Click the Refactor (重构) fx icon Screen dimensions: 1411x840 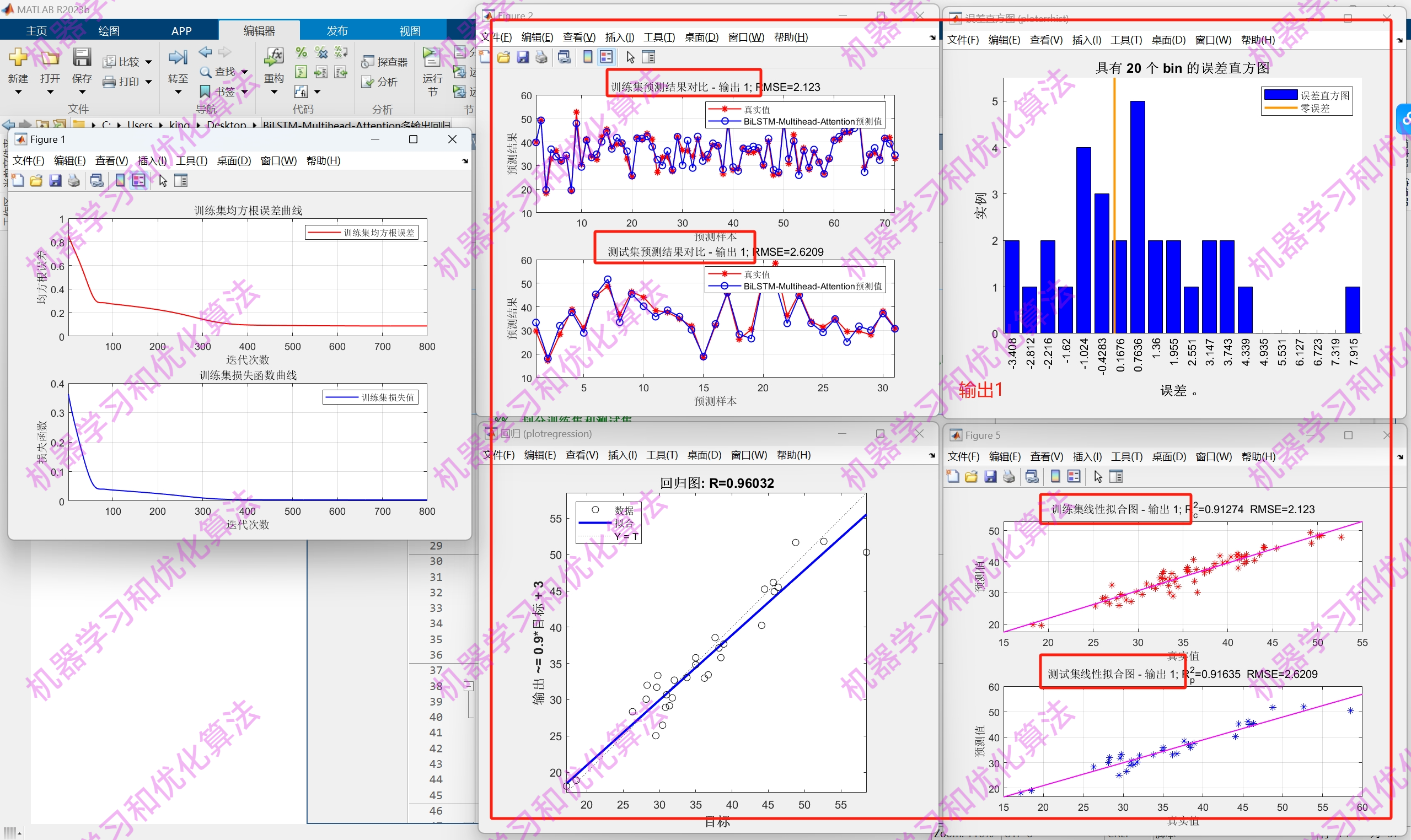point(274,57)
